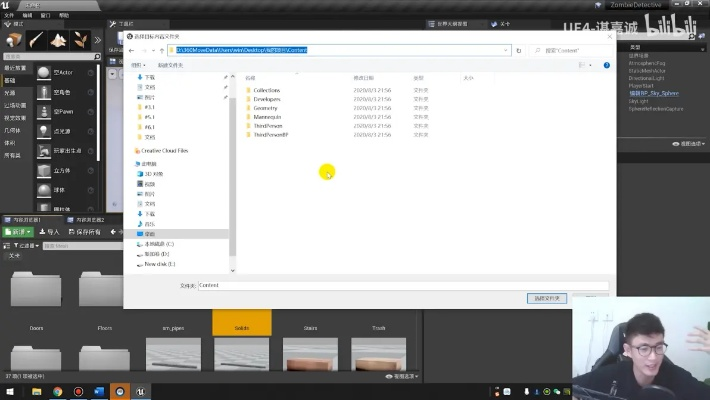
Task: Click the New Folder button in dialog
Action: point(171,64)
